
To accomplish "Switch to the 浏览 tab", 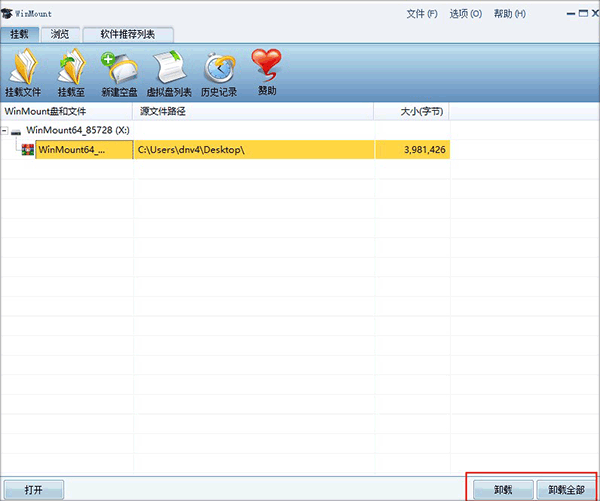I will [60, 34].
